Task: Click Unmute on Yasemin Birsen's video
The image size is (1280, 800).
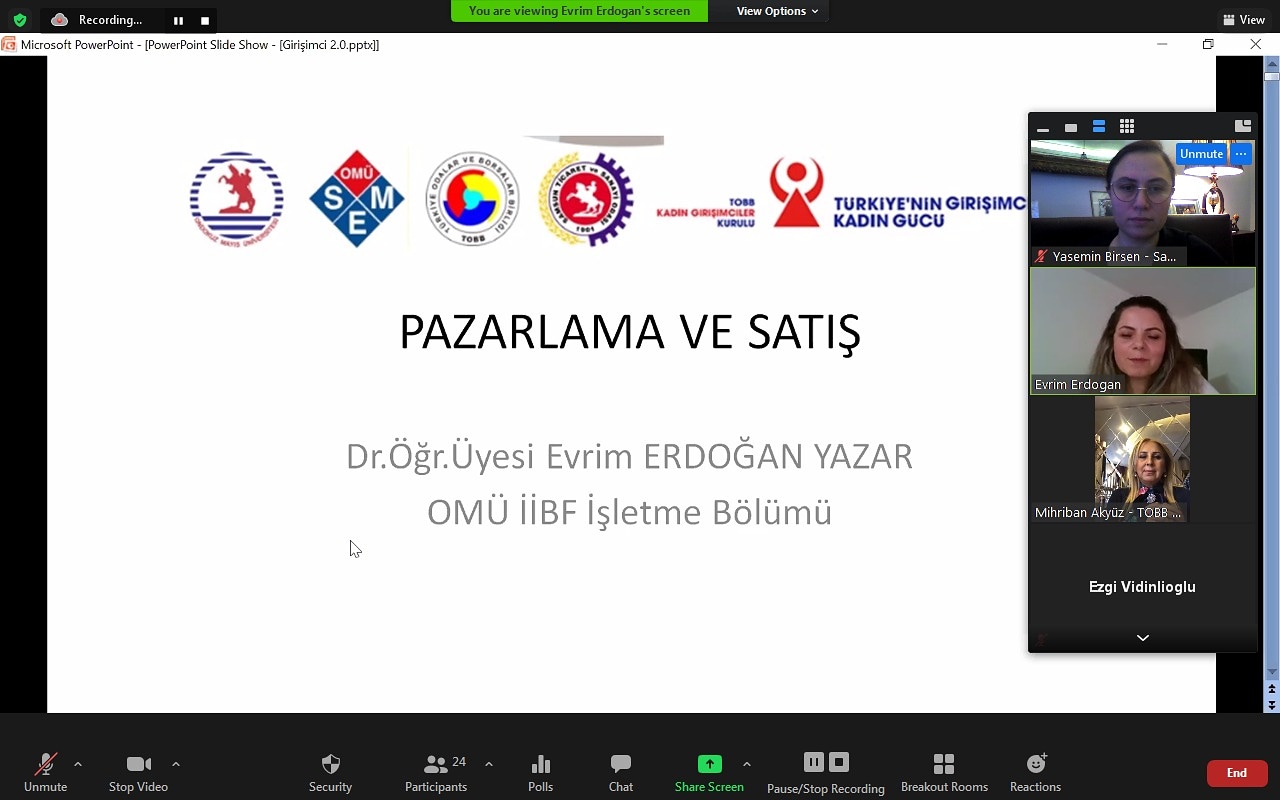Action: 1200,154
